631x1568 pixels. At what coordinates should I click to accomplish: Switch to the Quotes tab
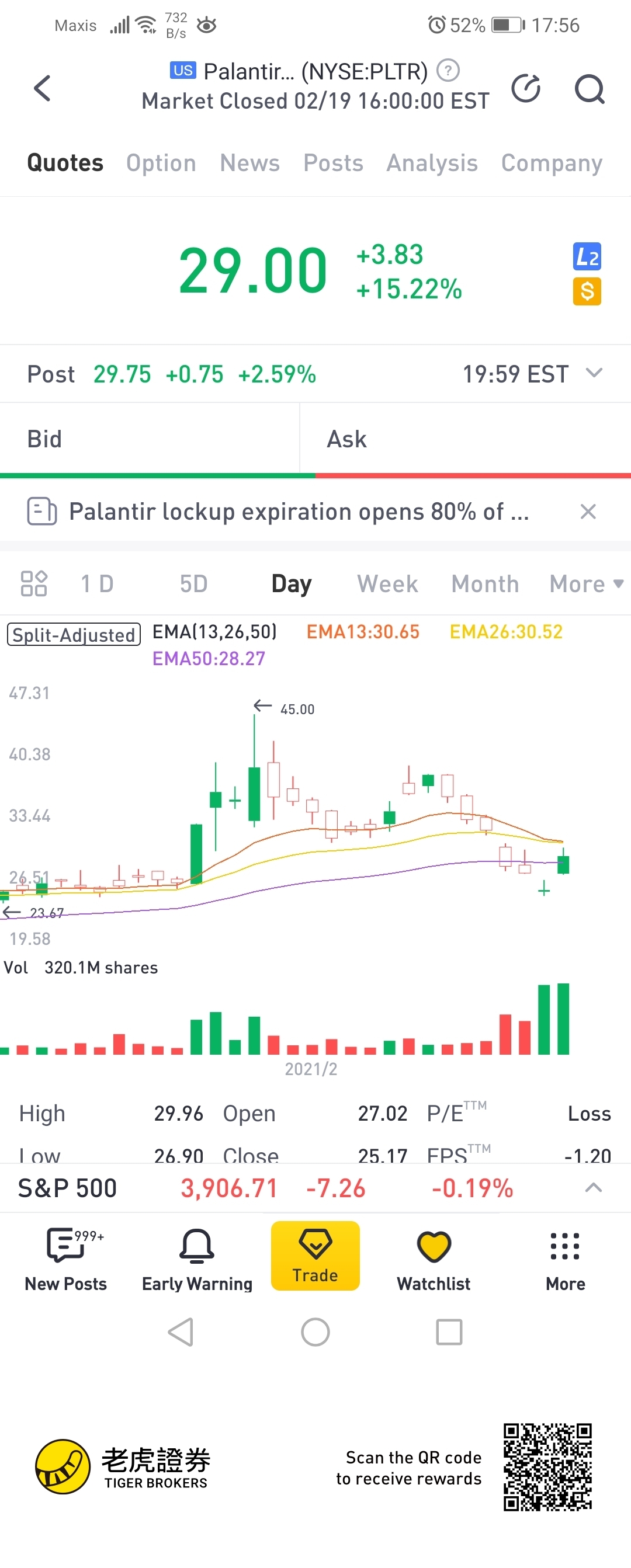pos(65,162)
